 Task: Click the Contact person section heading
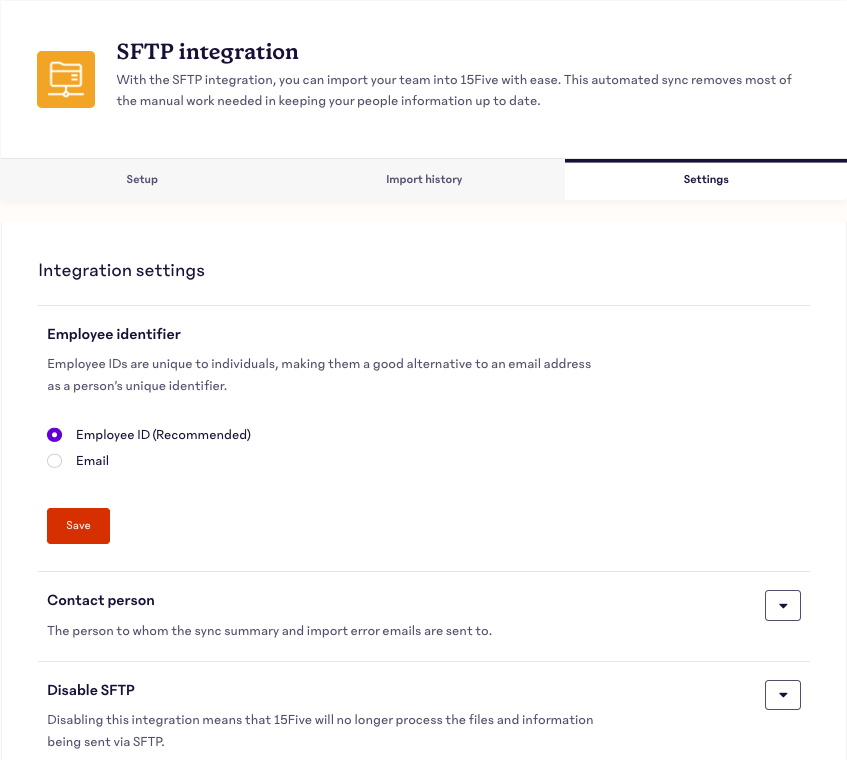tap(101, 601)
